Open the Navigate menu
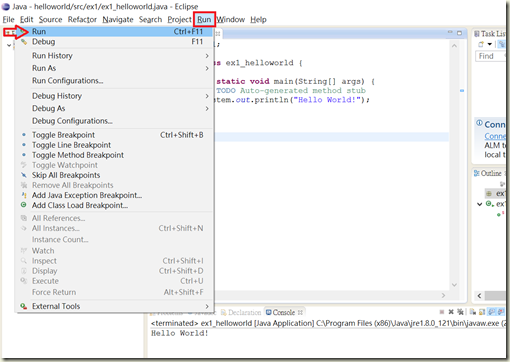510x362 pixels. click(x=118, y=20)
